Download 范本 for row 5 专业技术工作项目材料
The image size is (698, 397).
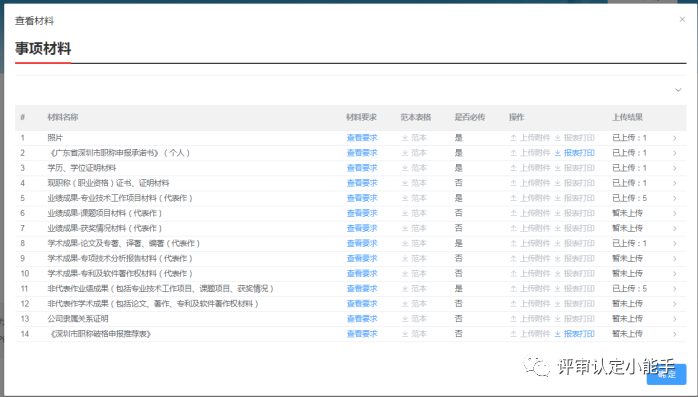click(x=414, y=198)
